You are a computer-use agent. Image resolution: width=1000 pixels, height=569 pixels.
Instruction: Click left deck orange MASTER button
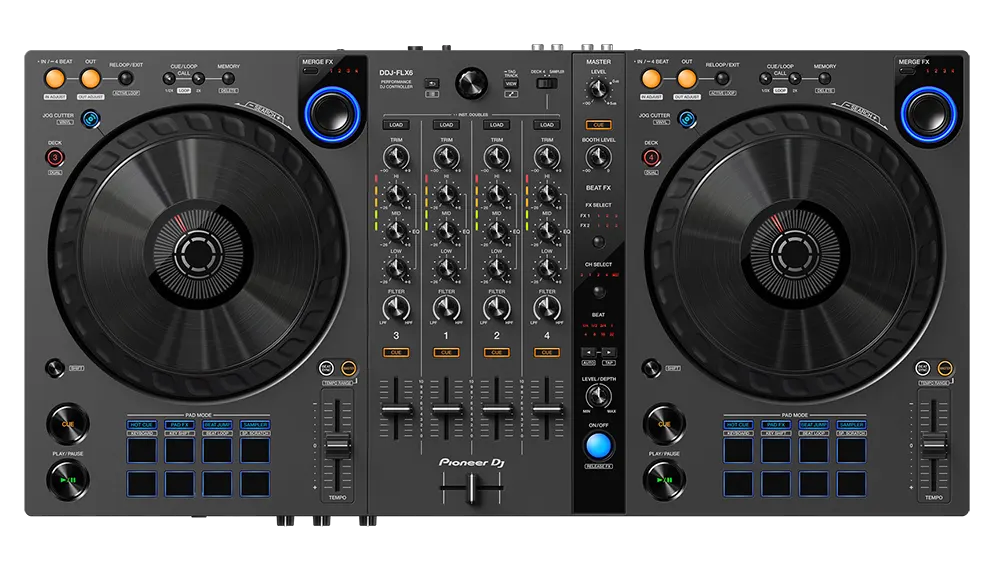point(349,368)
